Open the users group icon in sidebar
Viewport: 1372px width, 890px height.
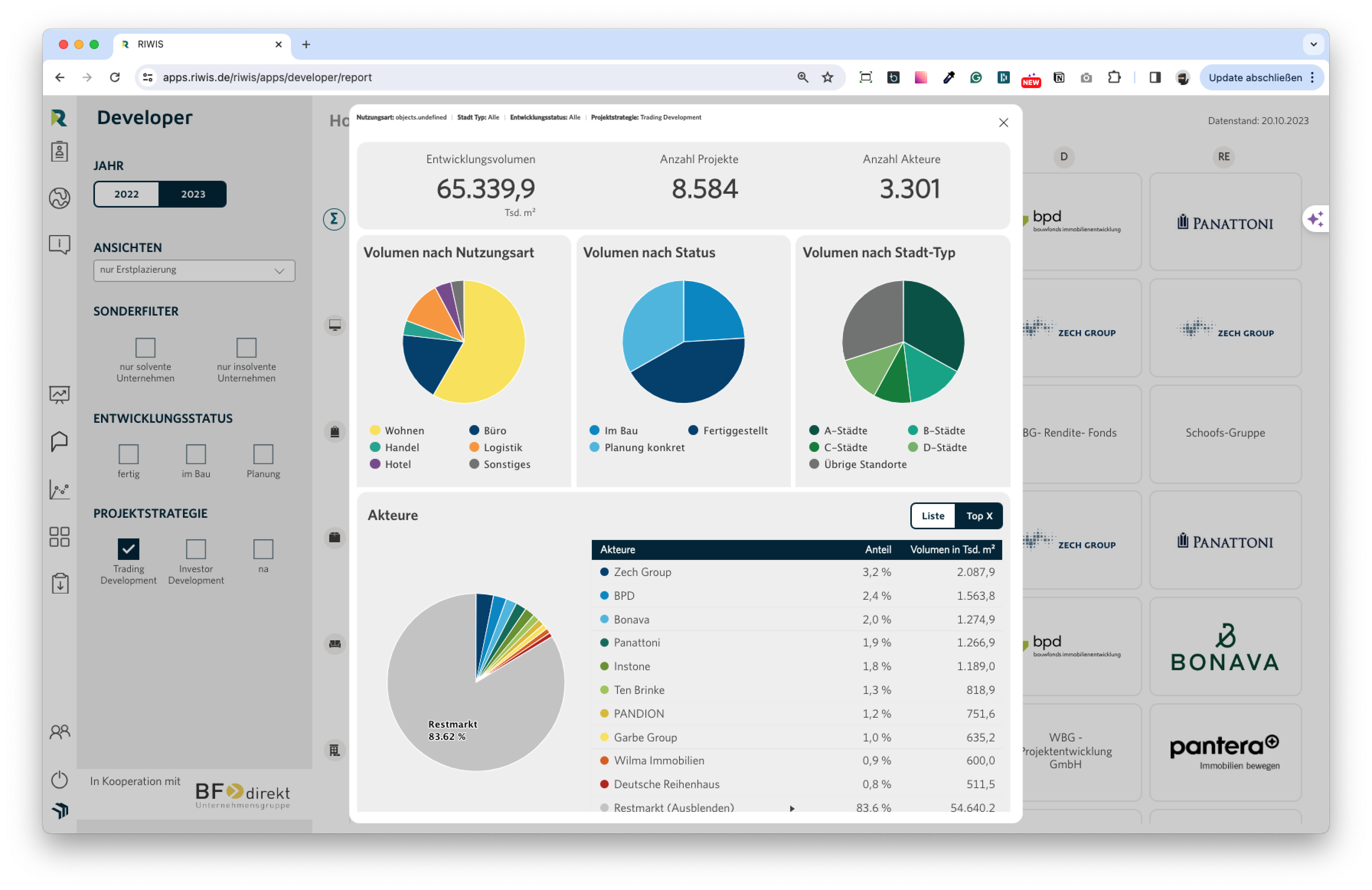59,732
